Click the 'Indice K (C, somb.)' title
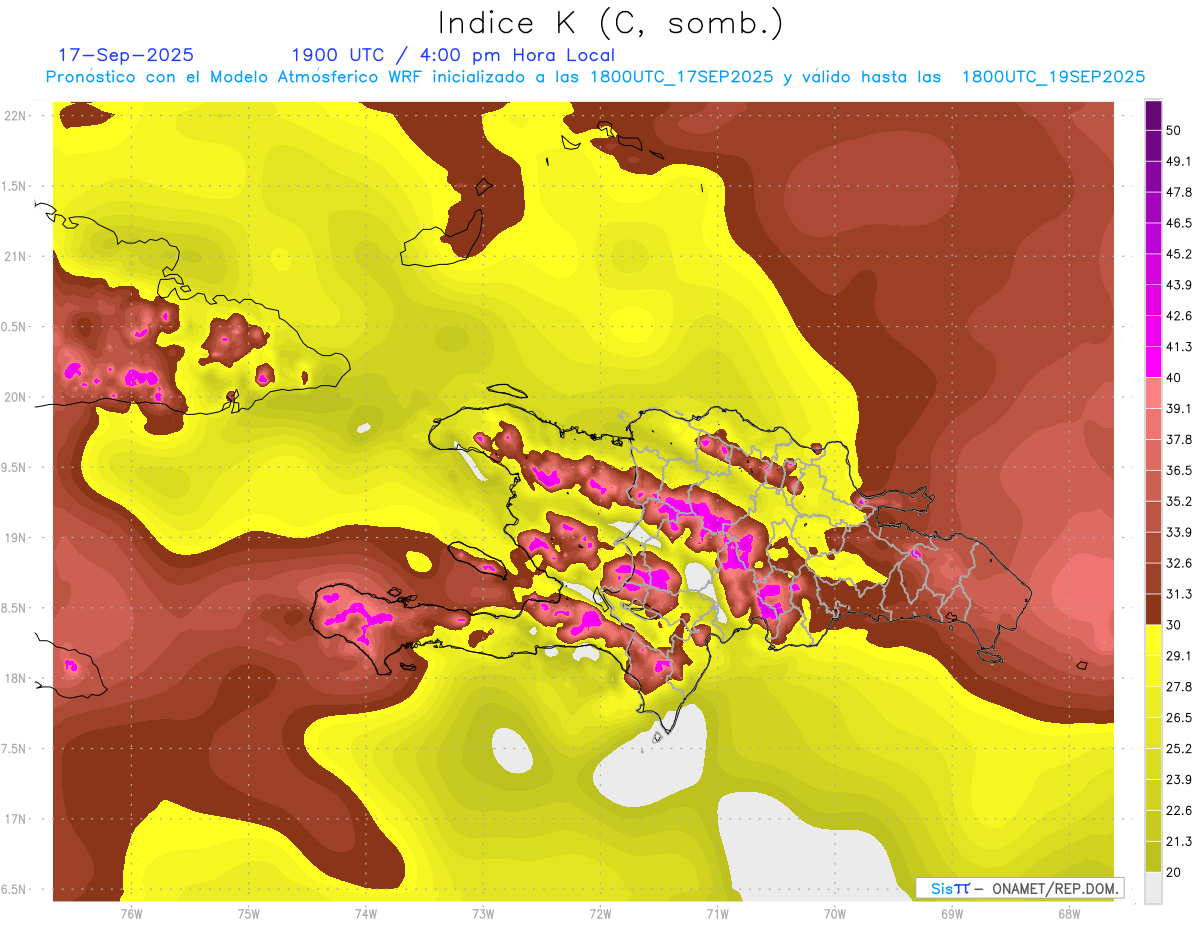Viewport: 1200px width, 927px height. pos(610,22)
